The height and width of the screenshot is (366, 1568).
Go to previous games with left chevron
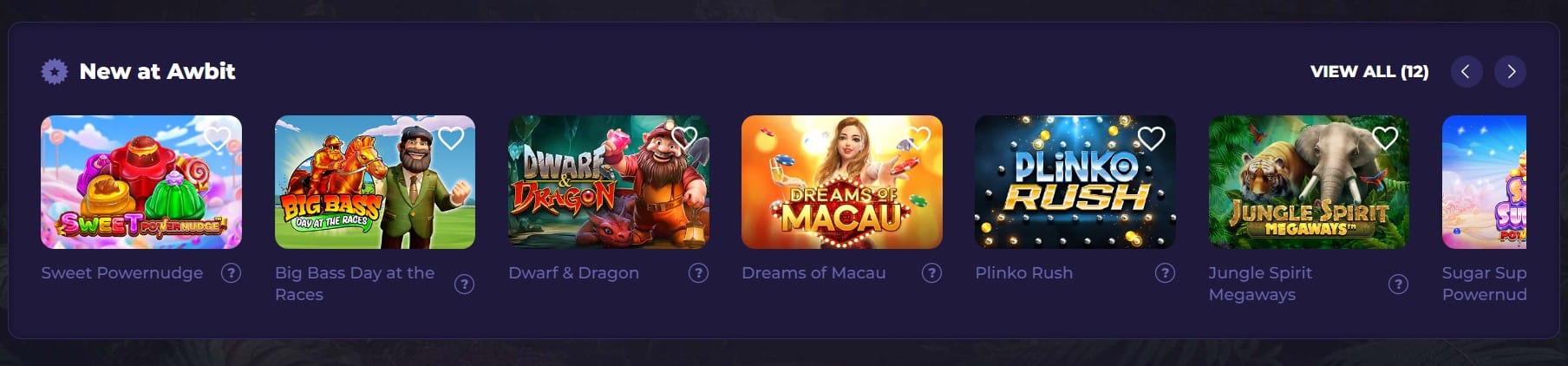click(x=1466, y=71)
